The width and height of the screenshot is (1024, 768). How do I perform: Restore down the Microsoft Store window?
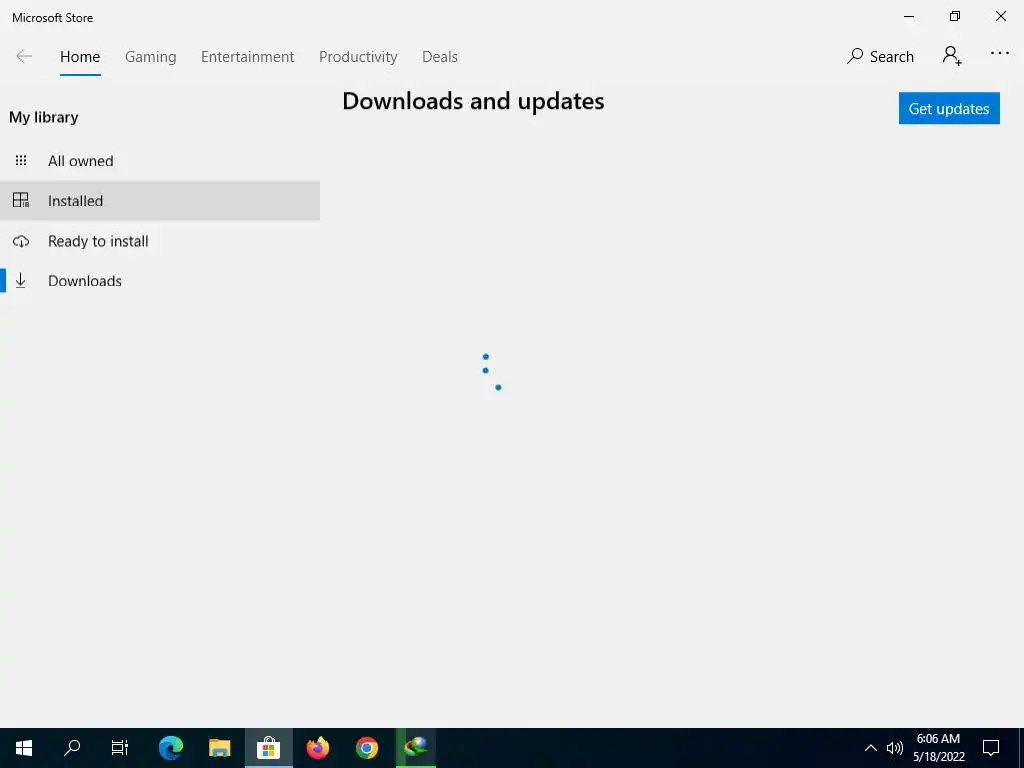[955, 16]
